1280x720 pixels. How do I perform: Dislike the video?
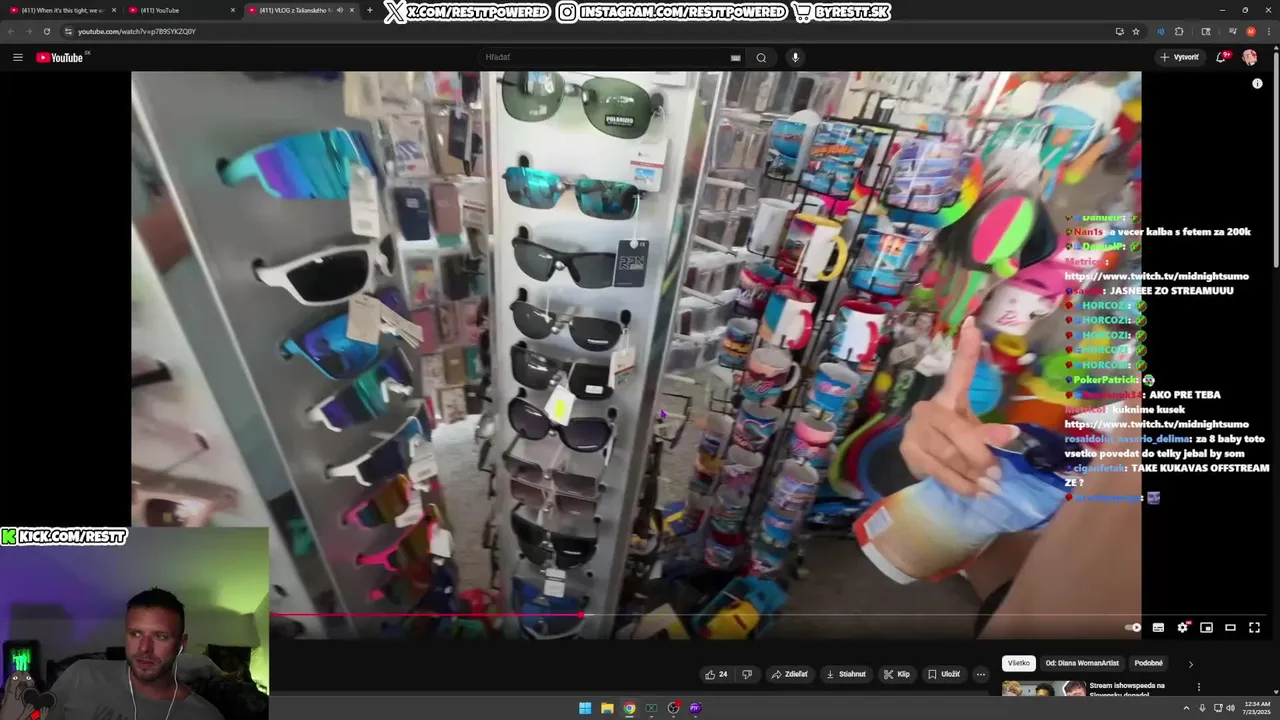coord(747,674)
